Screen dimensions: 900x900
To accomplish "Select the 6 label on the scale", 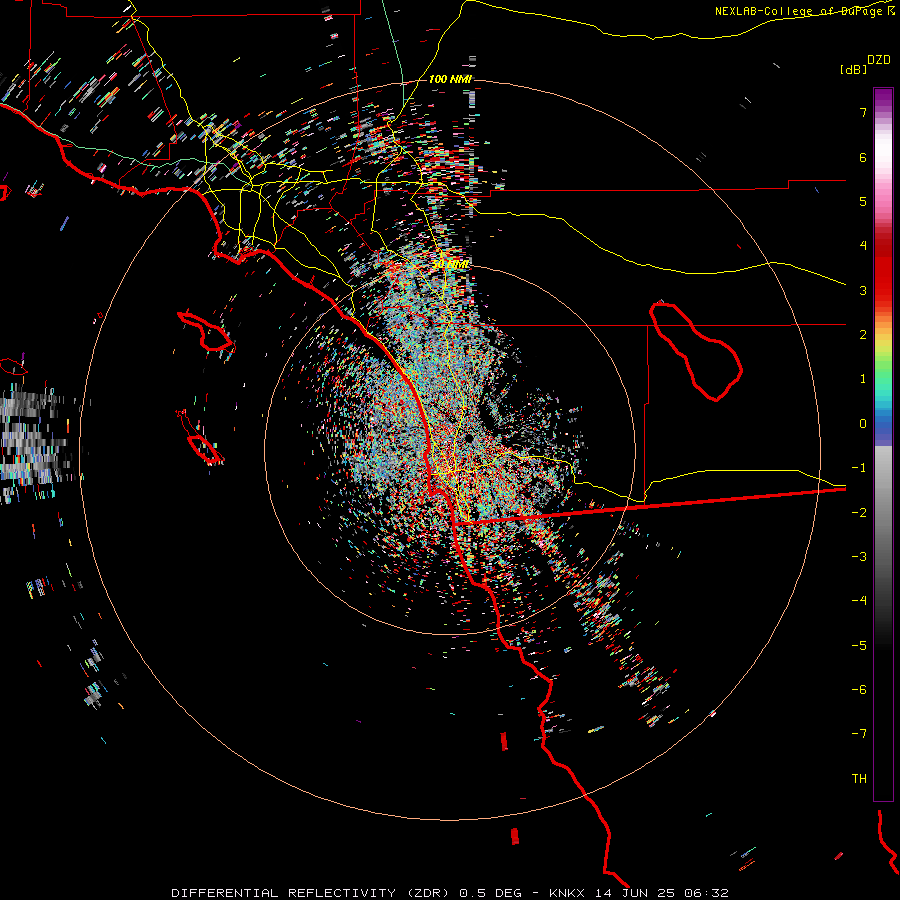I will click(x=863, y=157).
